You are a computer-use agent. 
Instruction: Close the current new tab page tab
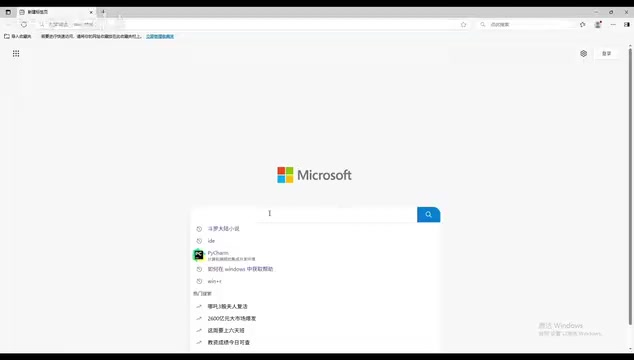(x=91, y=12)
